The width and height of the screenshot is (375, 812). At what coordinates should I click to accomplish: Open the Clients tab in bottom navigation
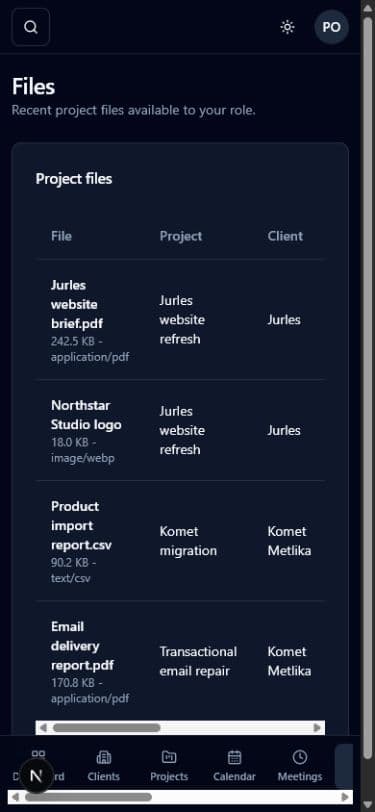(104, 766)
